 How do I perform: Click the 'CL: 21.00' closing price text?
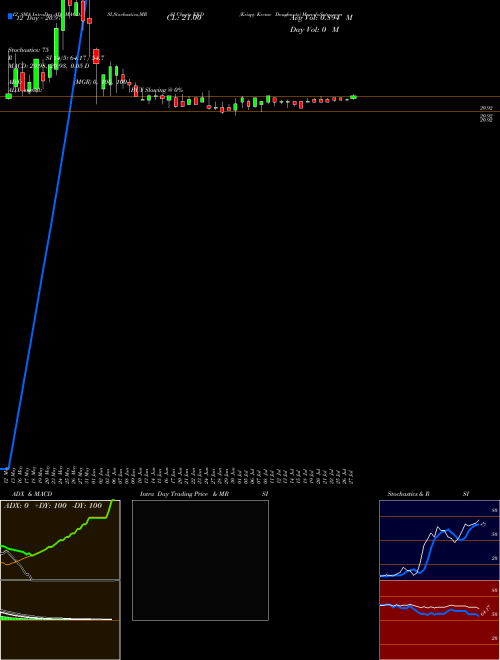(184, 18)
